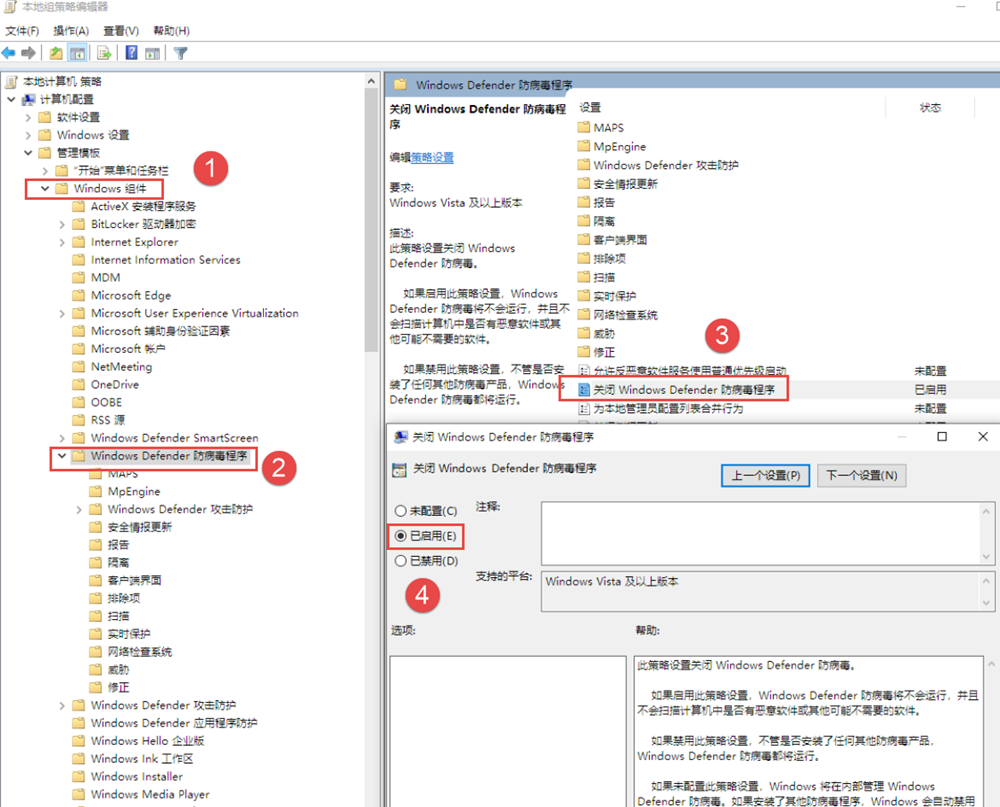Select the OneDrive folder in the tree
The width and height of the screenshot is (1000, 807).
[x=114, y=384]
